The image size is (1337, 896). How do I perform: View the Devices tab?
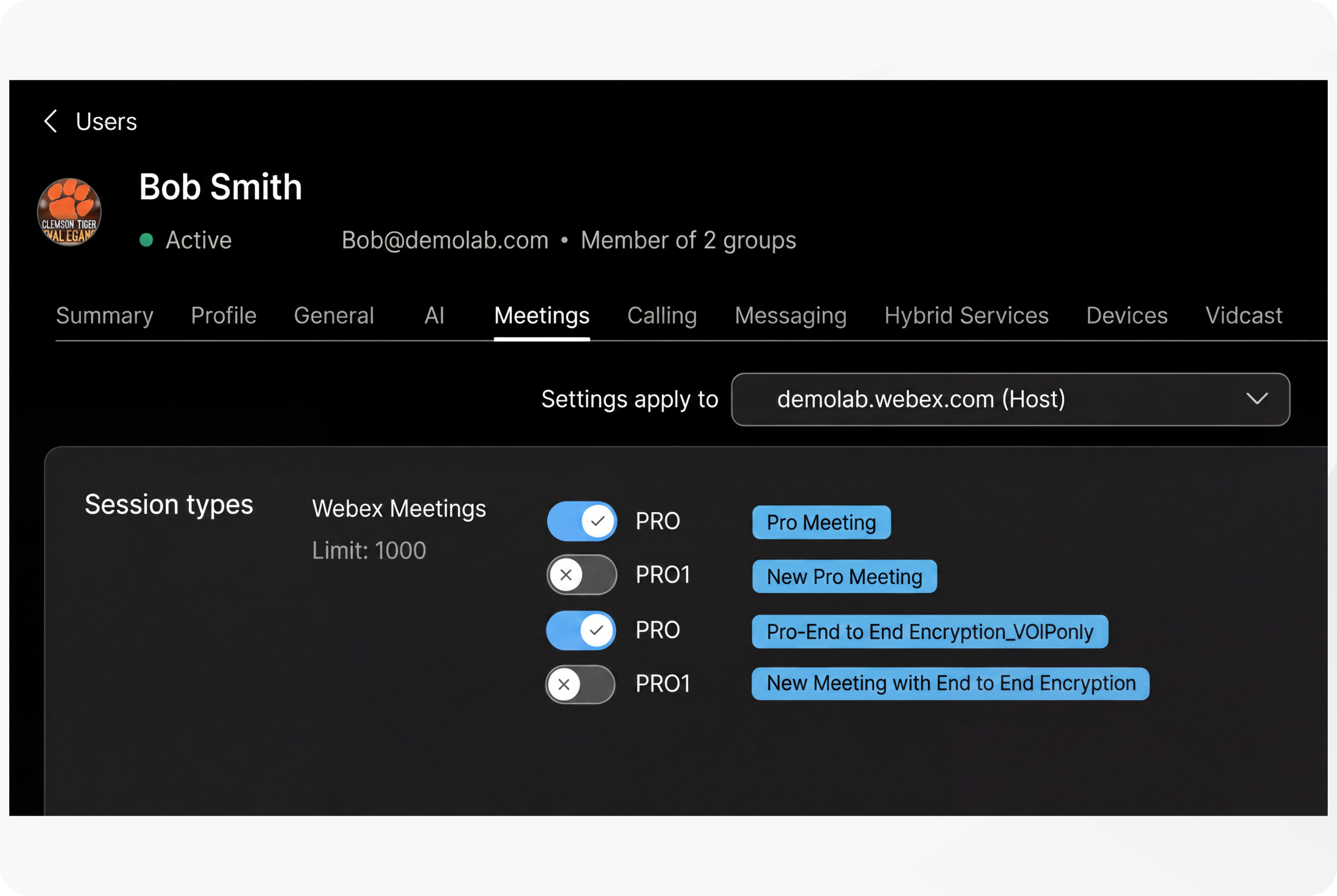tap(1127, 315)
